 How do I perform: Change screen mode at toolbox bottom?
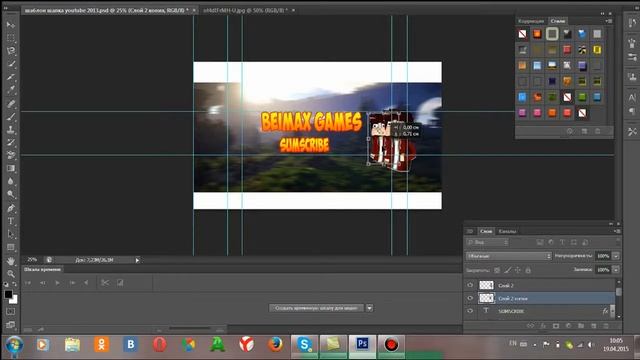click(11, 325)
